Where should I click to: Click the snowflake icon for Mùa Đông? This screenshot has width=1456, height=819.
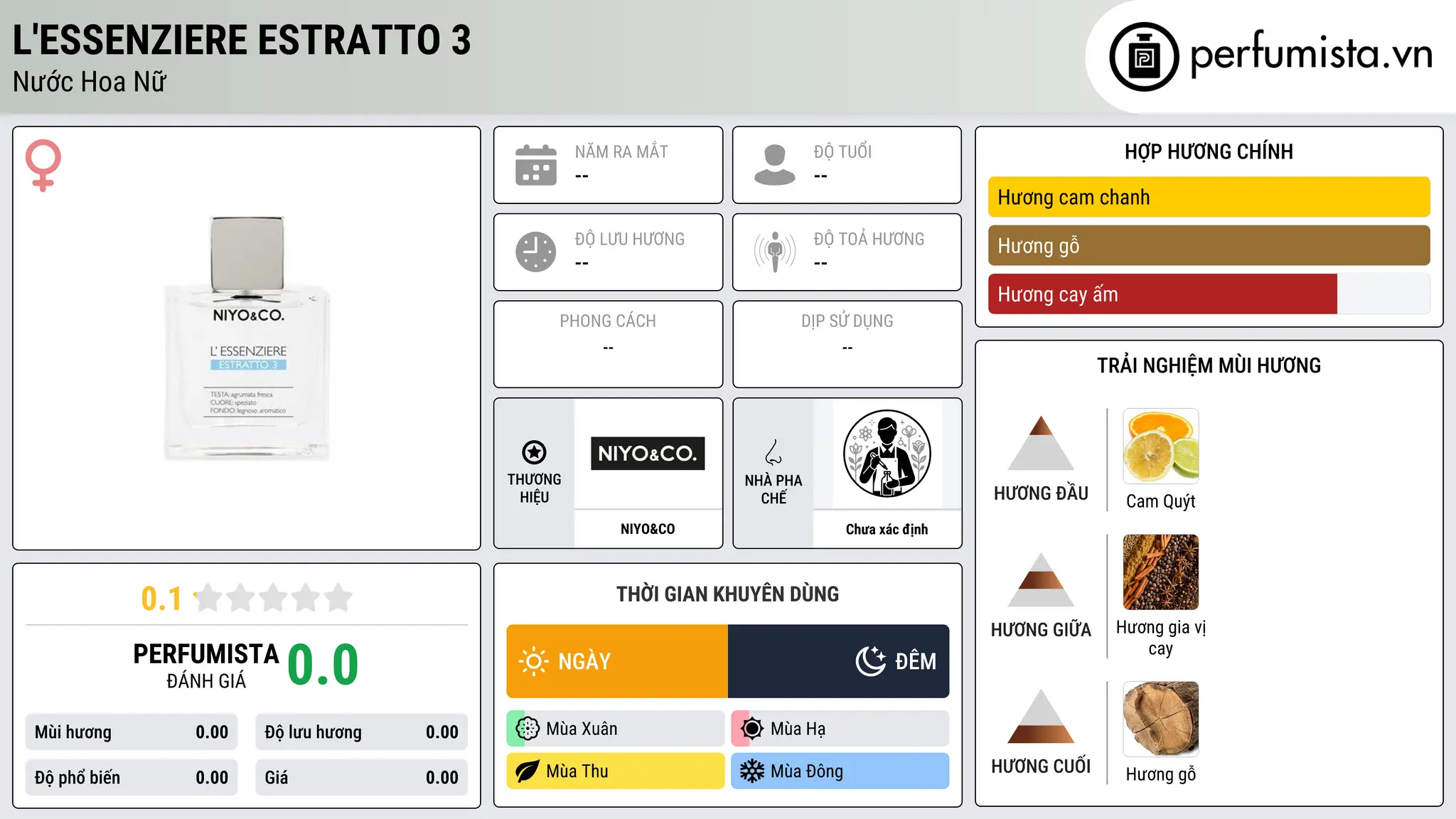(x=752, y=771)
